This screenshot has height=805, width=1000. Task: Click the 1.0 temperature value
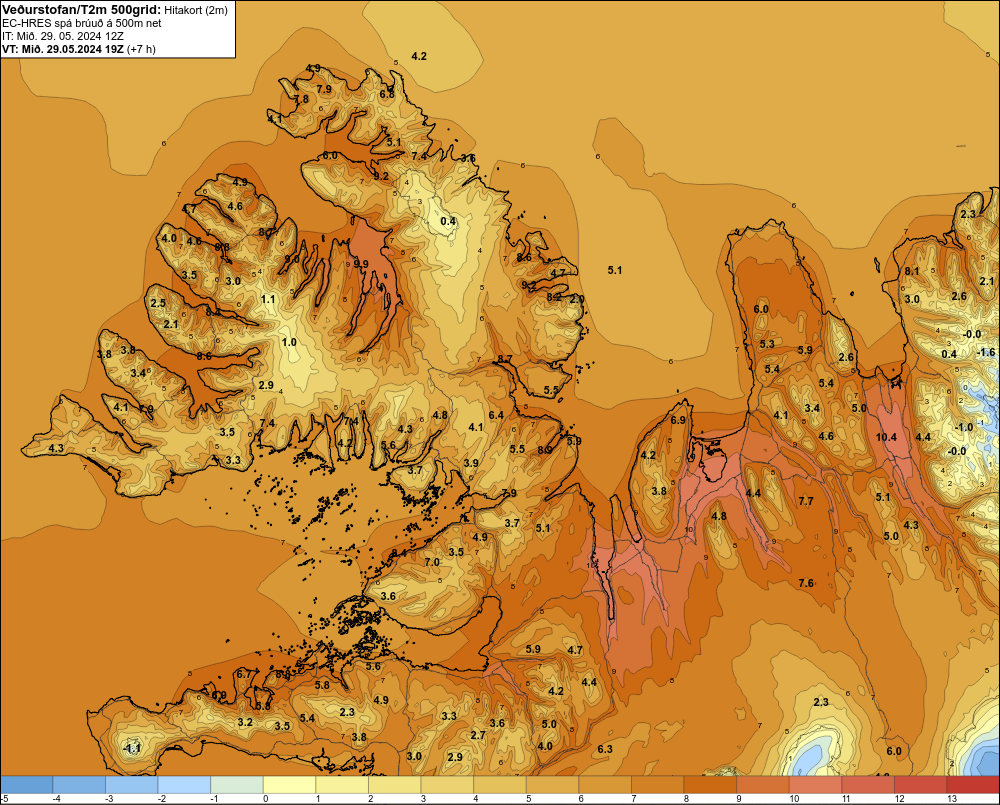pos(289,343)
